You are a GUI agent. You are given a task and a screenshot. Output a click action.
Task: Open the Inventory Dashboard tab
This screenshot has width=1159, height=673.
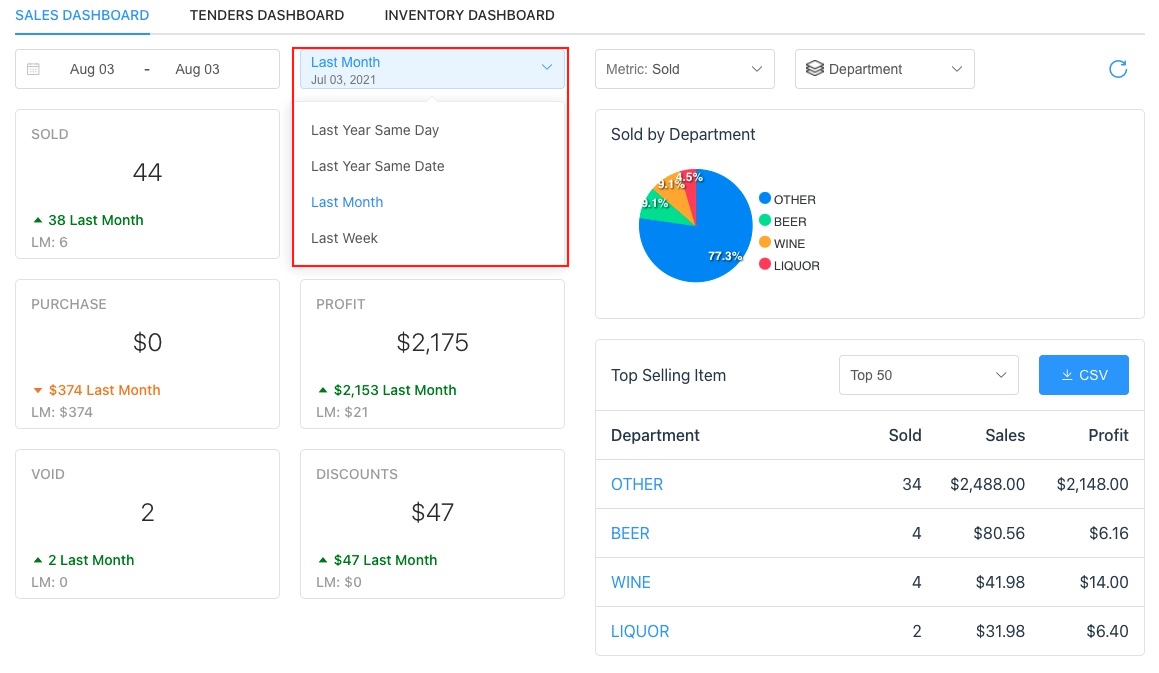click(x=469, y=15)
